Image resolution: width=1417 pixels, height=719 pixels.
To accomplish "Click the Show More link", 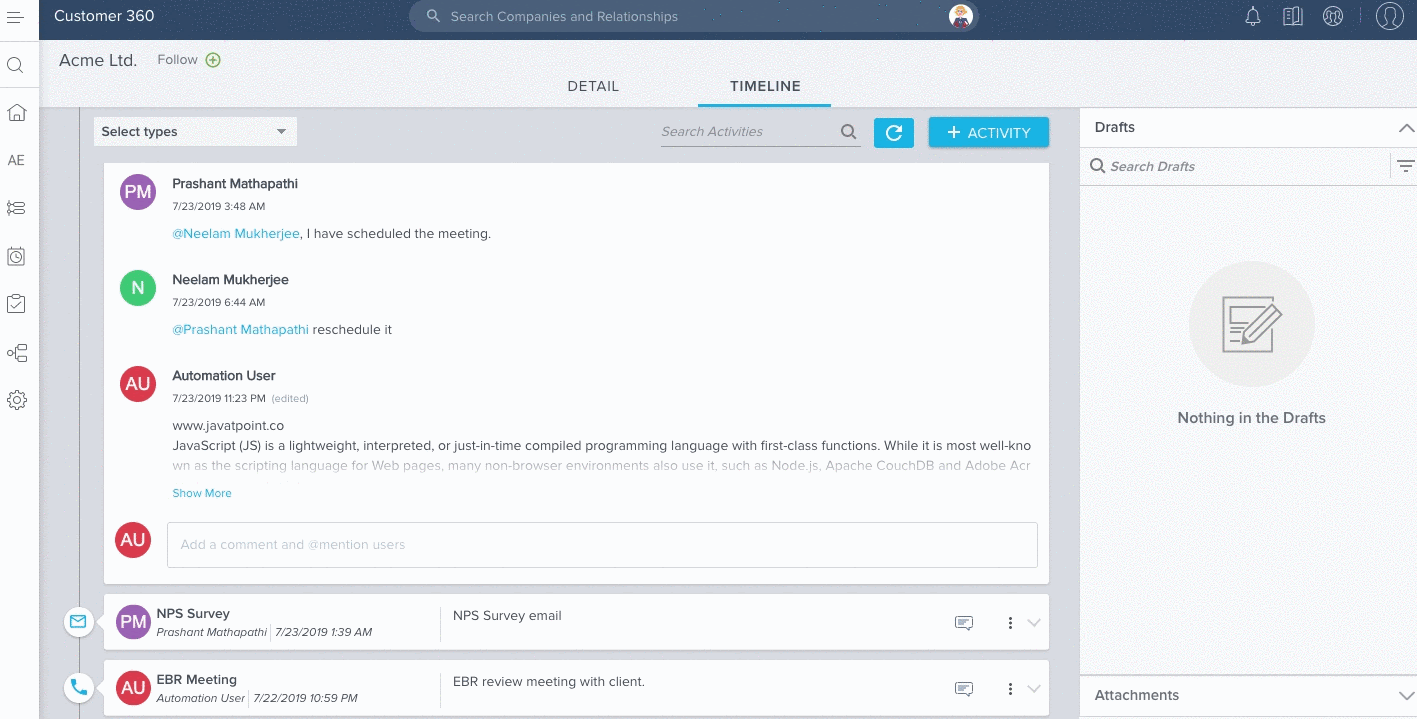I will pos(202,493).
